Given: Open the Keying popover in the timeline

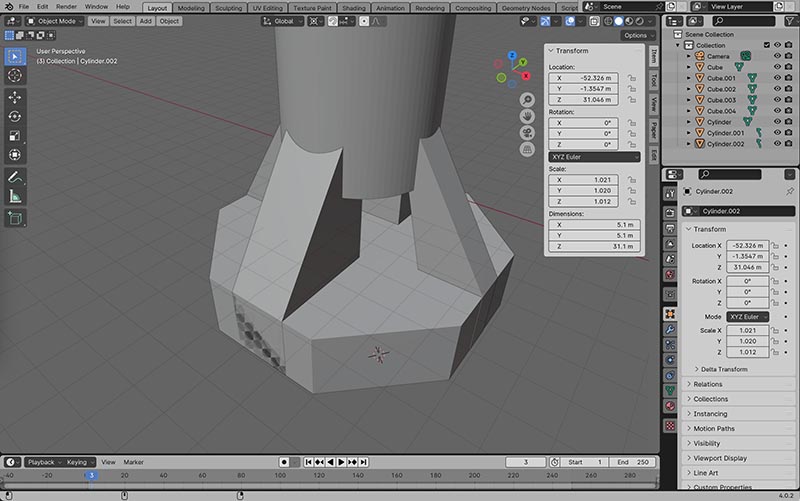Looking at the screenshot, I should click(x=78, y=462).
